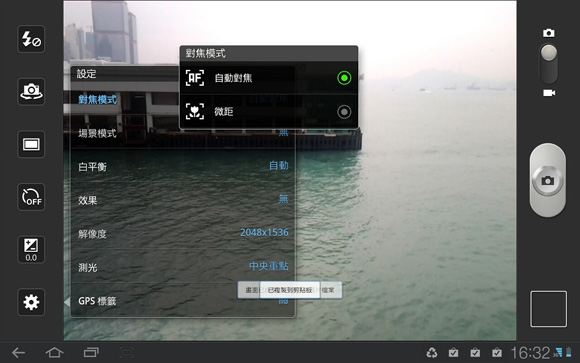Open the 解像度 setting row
Image resolution: width=580 pixels, height=363 pixels.
183,233
